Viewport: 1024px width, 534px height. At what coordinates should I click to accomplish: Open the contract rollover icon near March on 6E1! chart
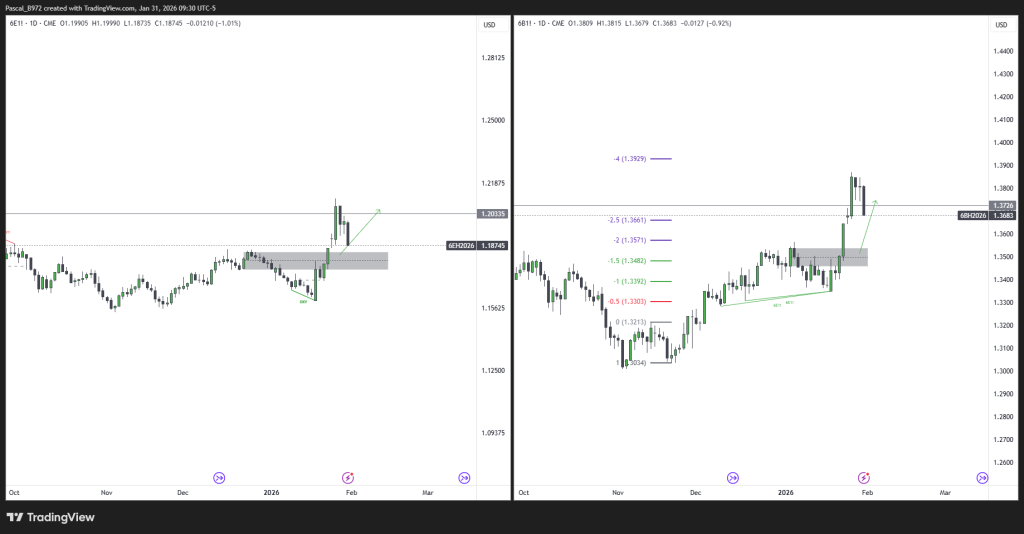464,478
